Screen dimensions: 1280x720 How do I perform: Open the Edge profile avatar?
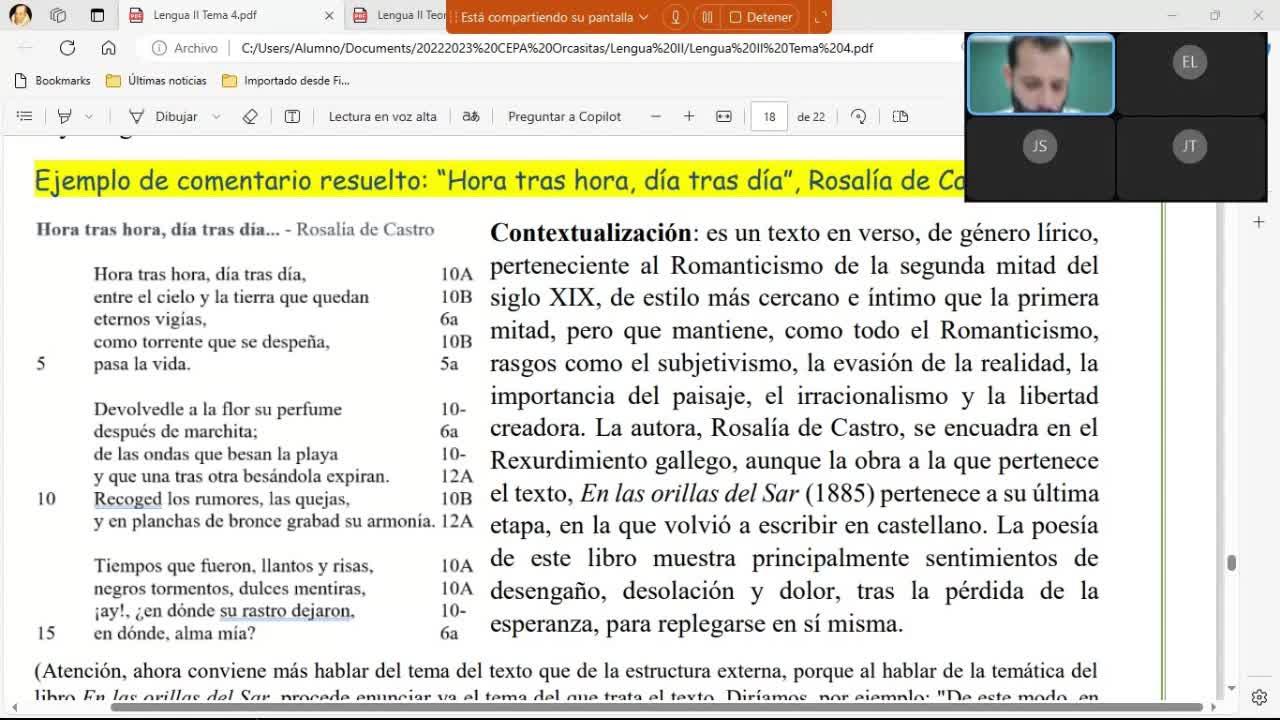[x=20, y=15]
